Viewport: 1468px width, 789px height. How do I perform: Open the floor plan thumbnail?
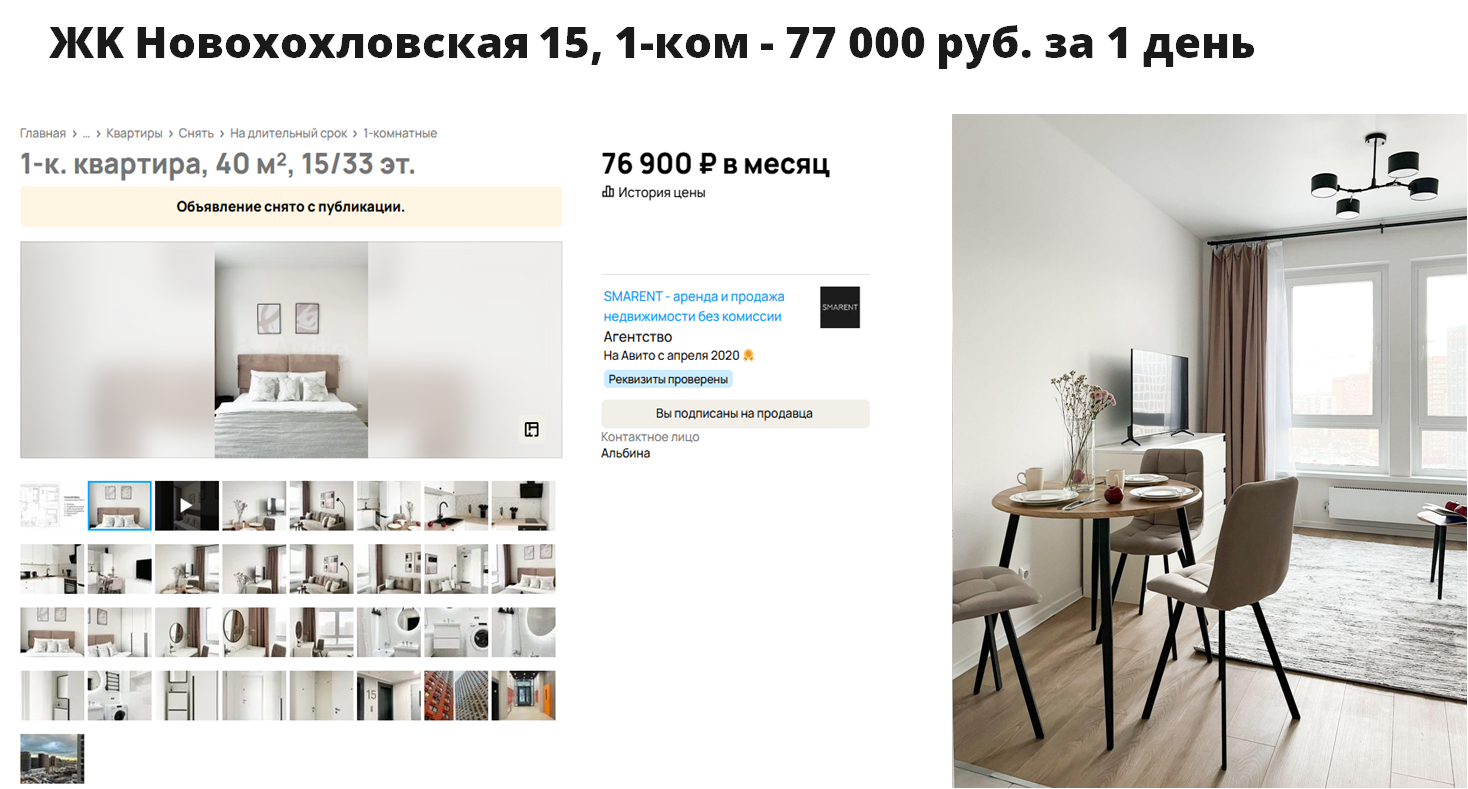tap(52, 505)
